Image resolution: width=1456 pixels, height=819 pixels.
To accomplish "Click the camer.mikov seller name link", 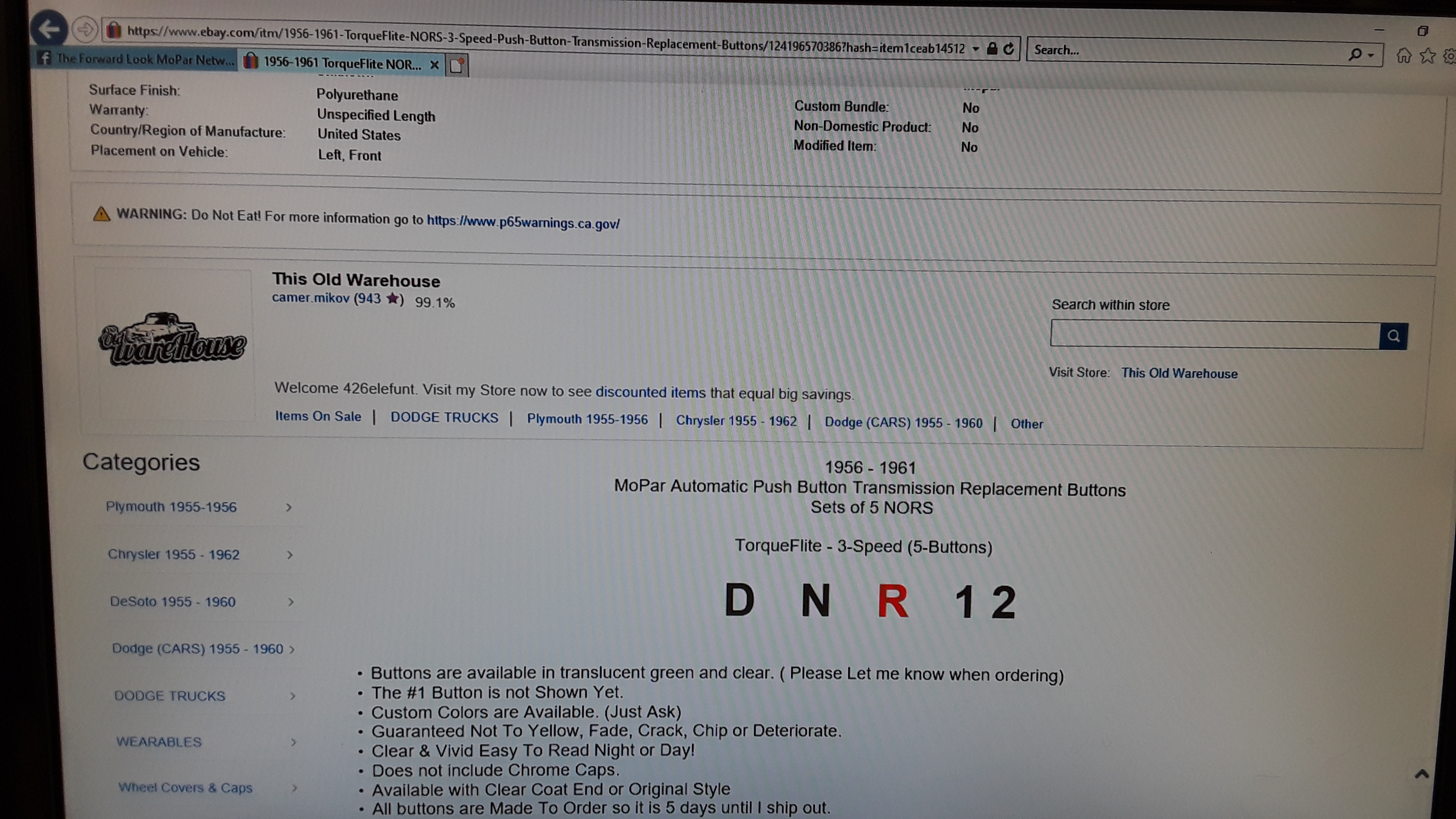I will pyautogui.click(x=310, y=298).
